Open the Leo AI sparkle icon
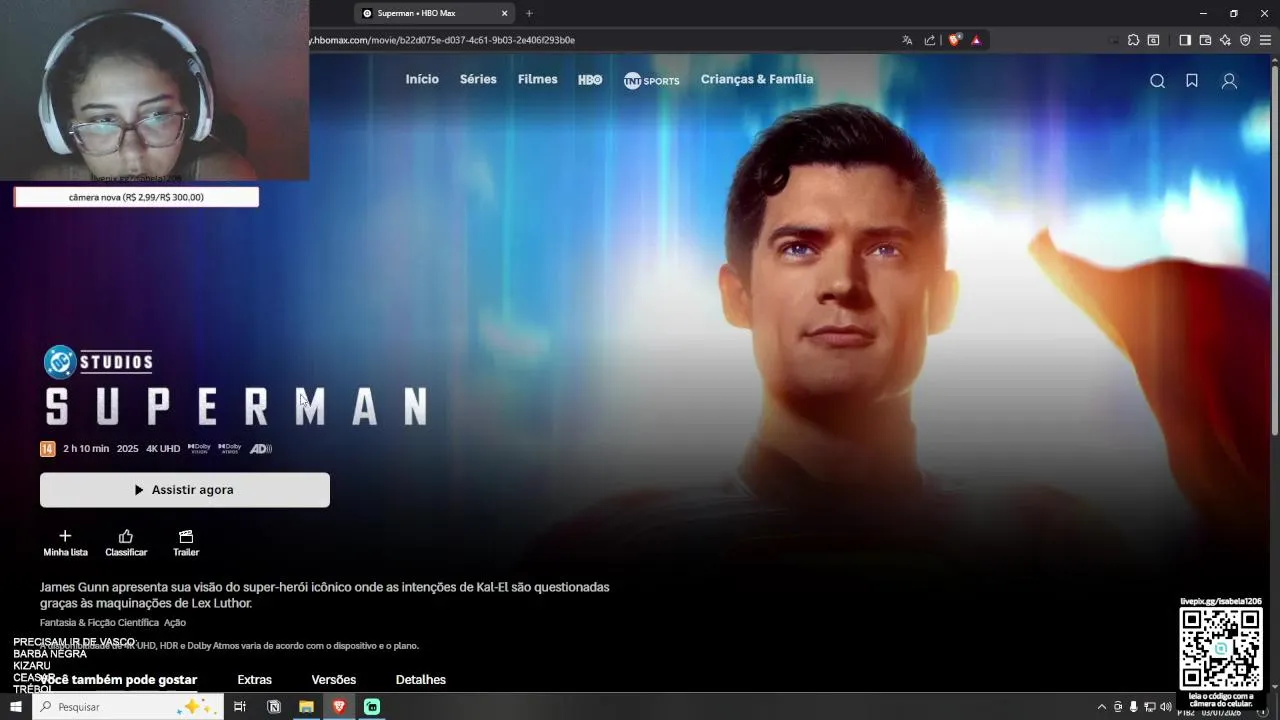 point(1225,40)
